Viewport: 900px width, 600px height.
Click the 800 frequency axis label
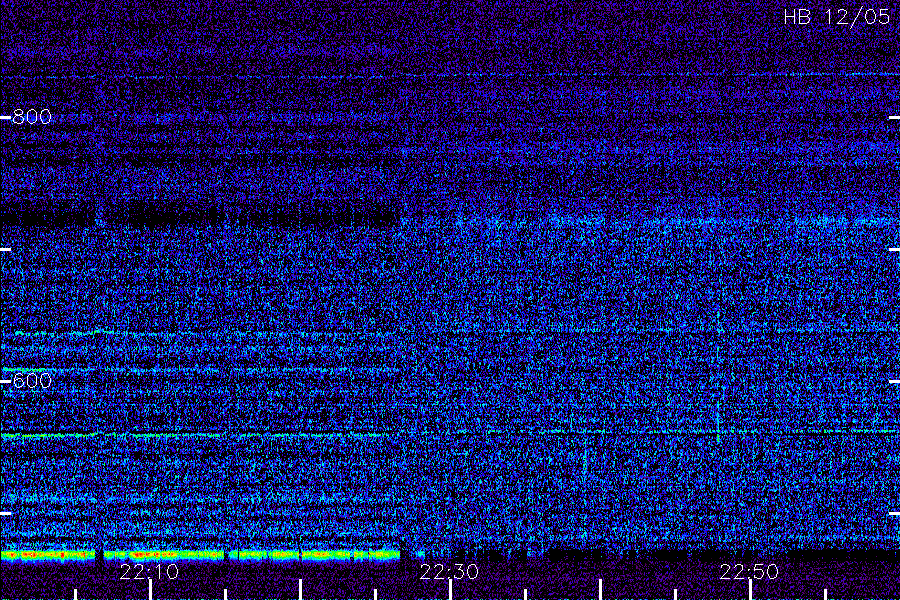coord(32,117)
